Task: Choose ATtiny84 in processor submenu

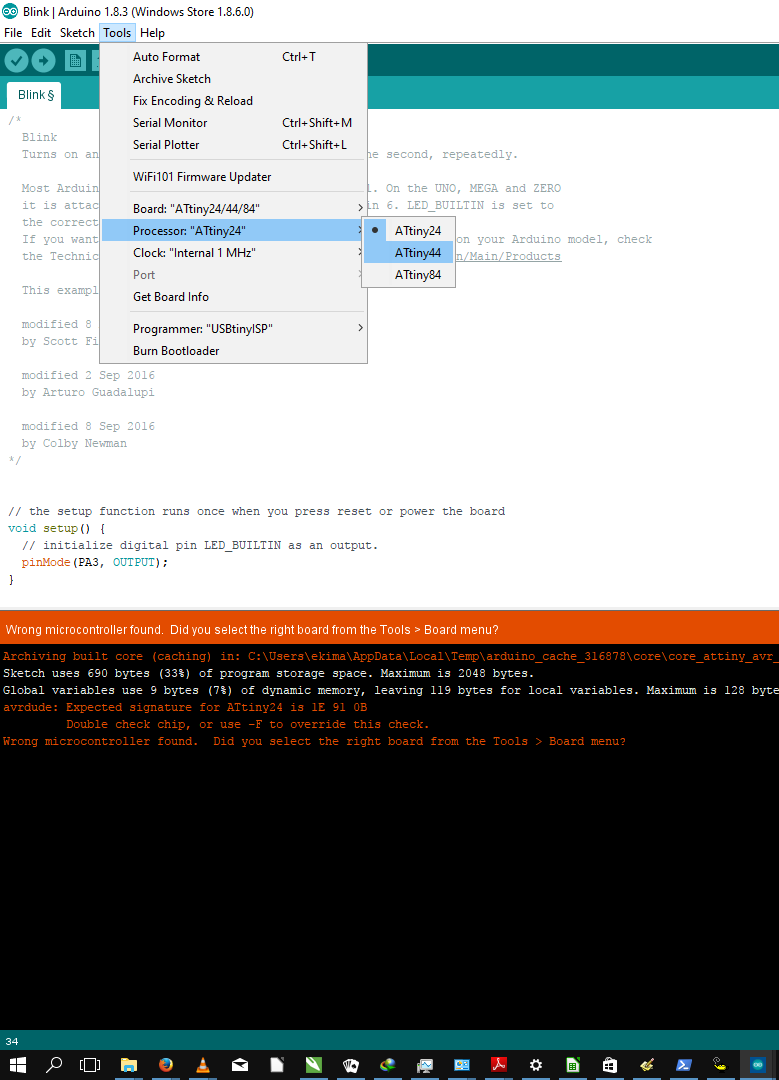Action: coord(409,275)
